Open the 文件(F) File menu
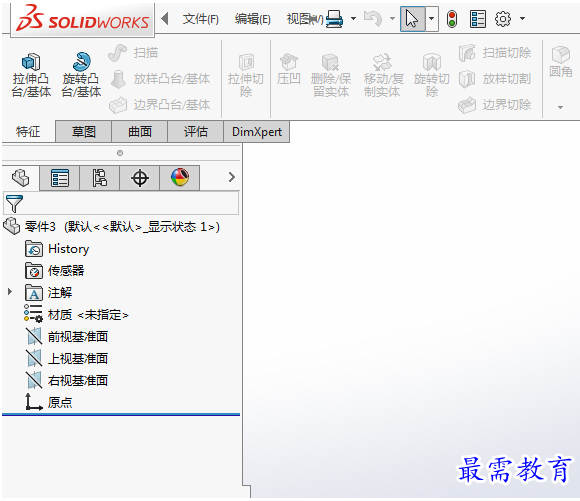Image resolution: width=580 pixels, height=501 pixels. [200, 19]
